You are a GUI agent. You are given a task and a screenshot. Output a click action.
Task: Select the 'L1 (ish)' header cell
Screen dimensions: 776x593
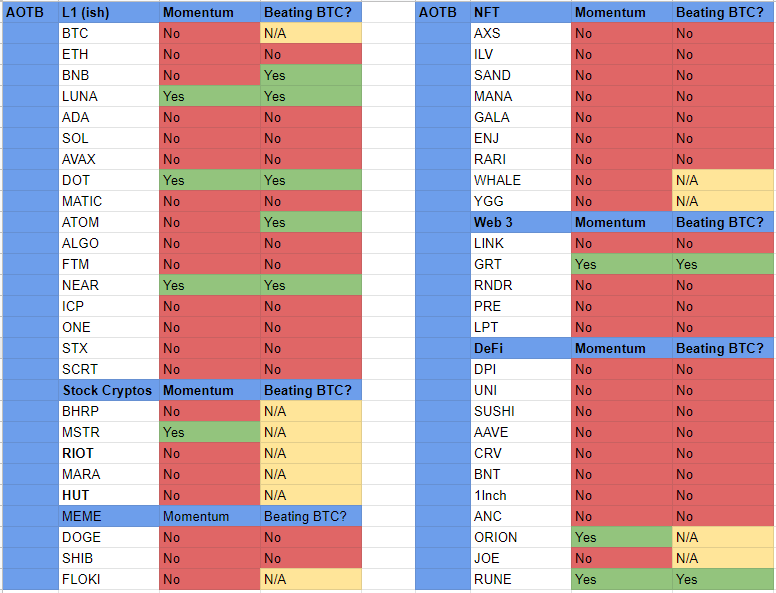click(108, 12)
